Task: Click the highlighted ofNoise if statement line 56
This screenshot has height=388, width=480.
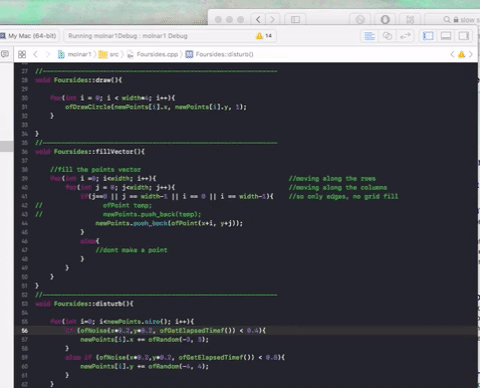Action: (166, 331)
